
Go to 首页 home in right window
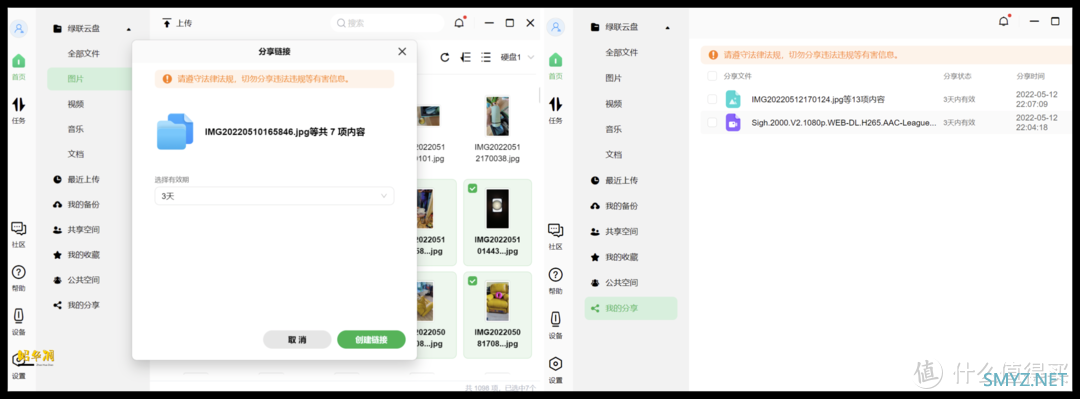tap(555, 66)
